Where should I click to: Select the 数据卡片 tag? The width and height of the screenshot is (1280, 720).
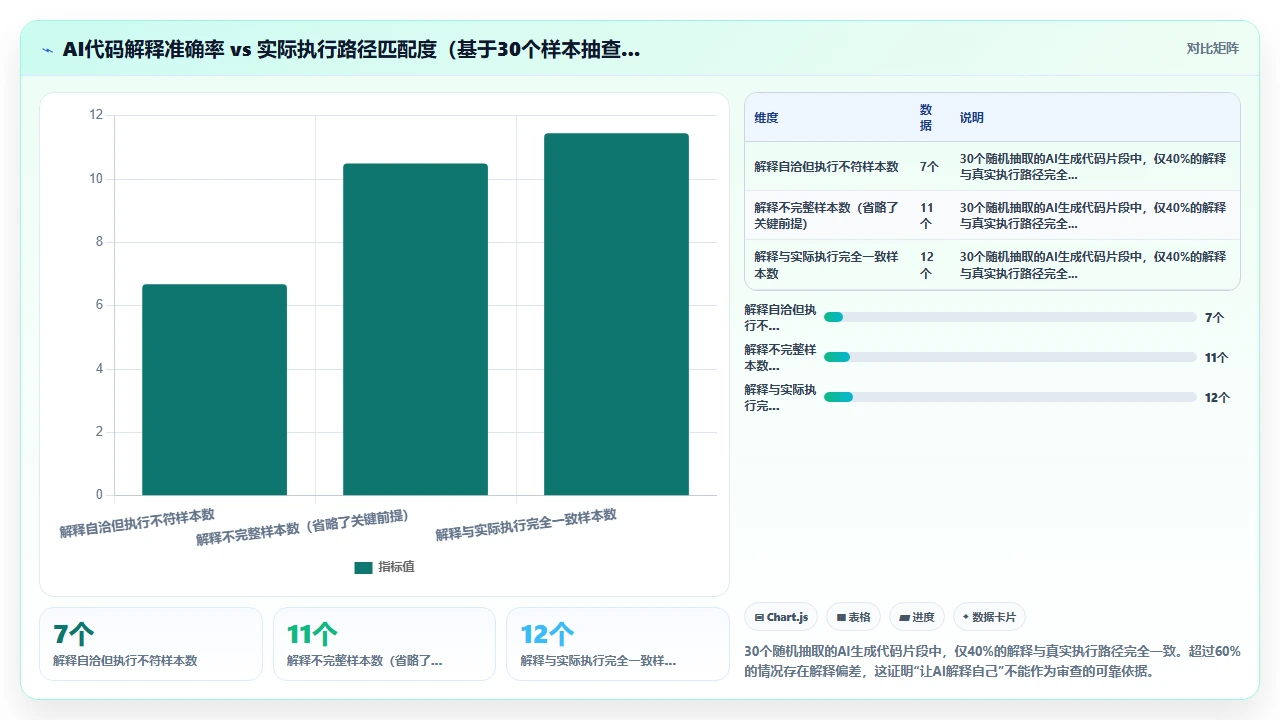[x=989, y=617]
